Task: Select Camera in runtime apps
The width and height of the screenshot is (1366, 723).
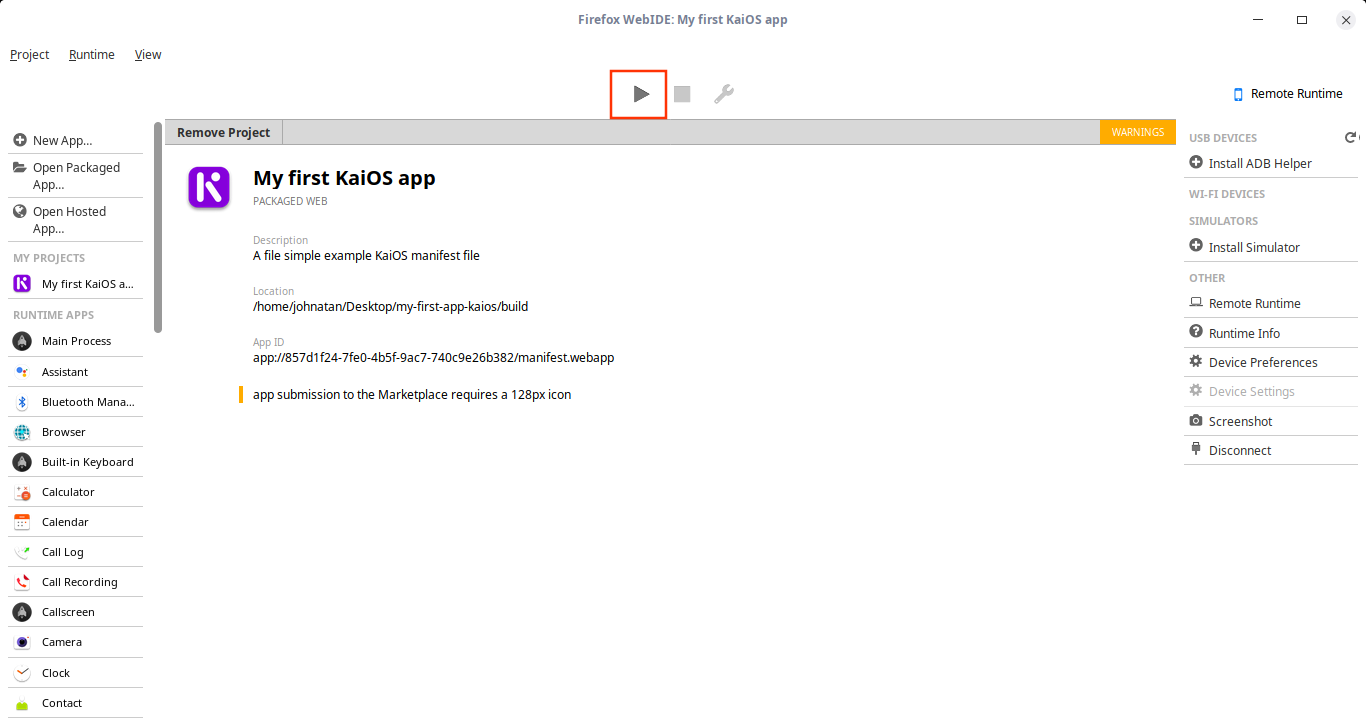Action: coord(76,642)
